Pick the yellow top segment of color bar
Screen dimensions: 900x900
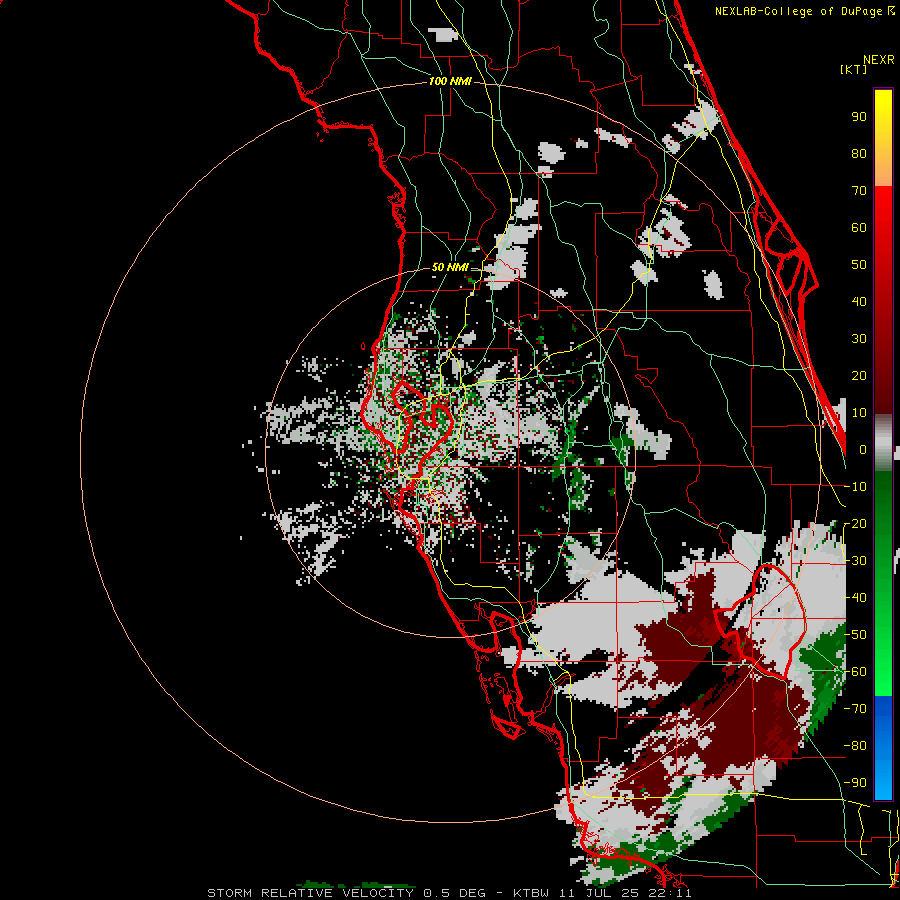(x=883, y=138)
